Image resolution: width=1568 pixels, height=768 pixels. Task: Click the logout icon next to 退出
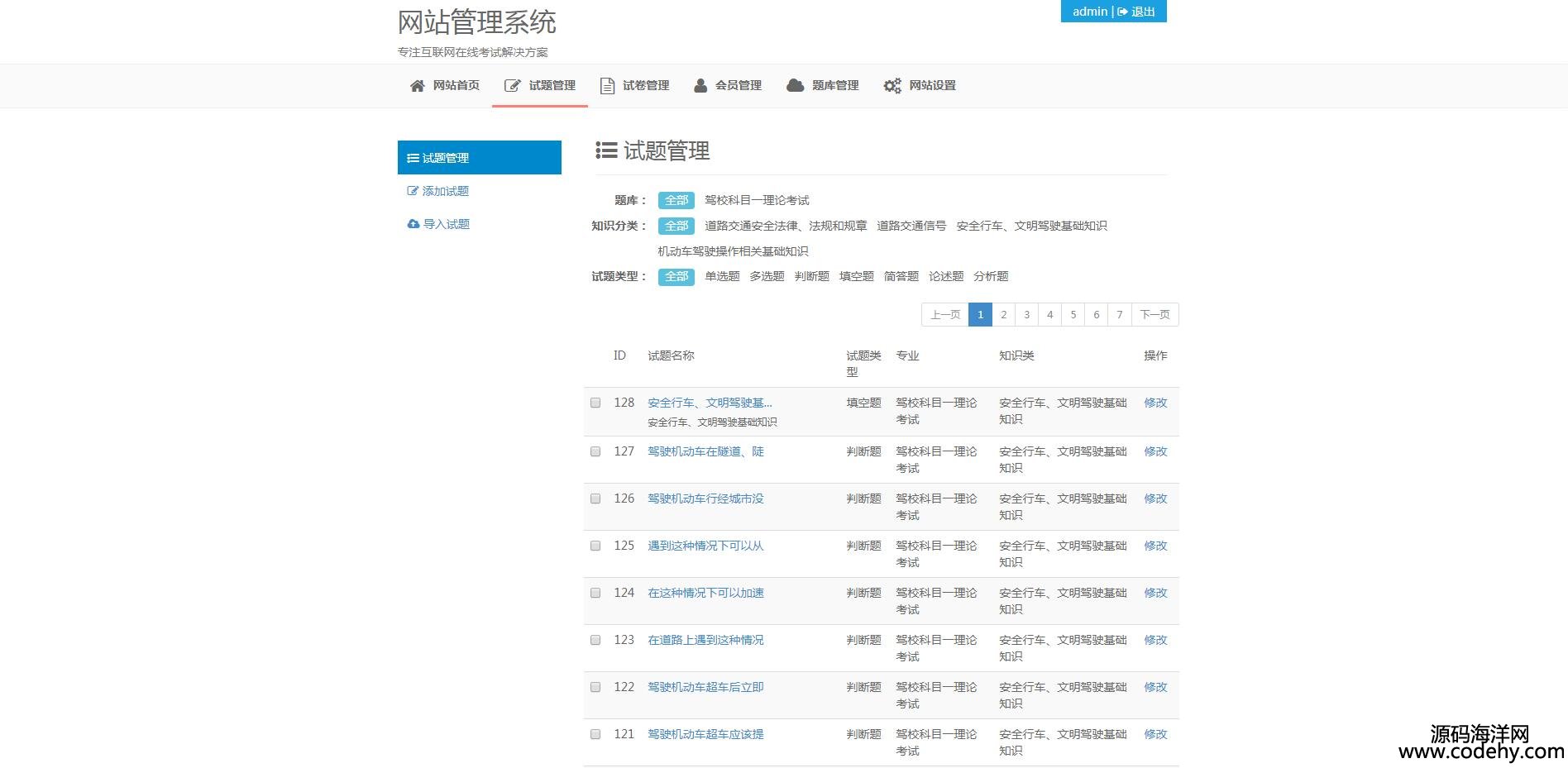point(1122,12)
